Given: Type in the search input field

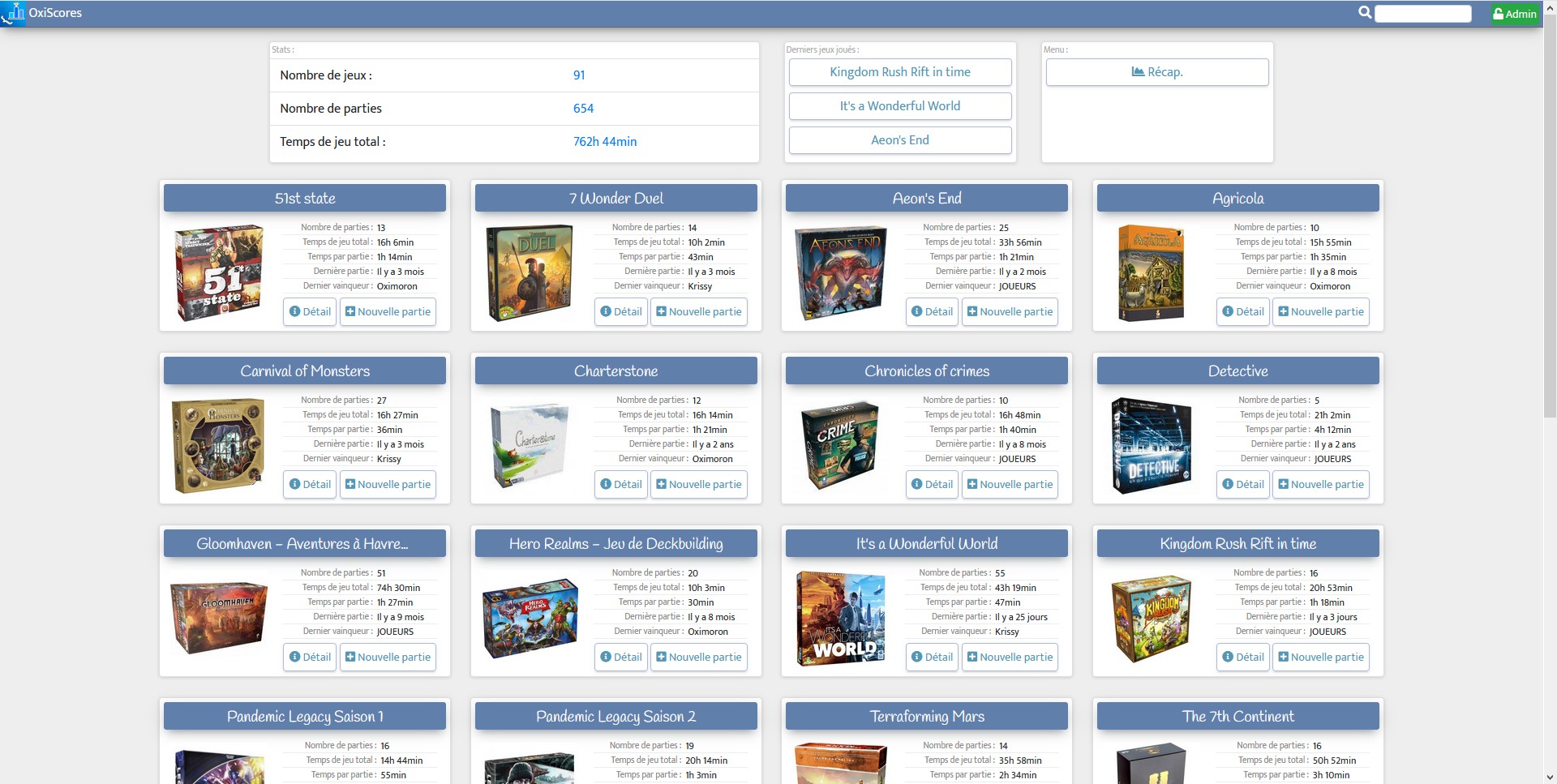Looking at the screenshot, I should pos(1423,14).
